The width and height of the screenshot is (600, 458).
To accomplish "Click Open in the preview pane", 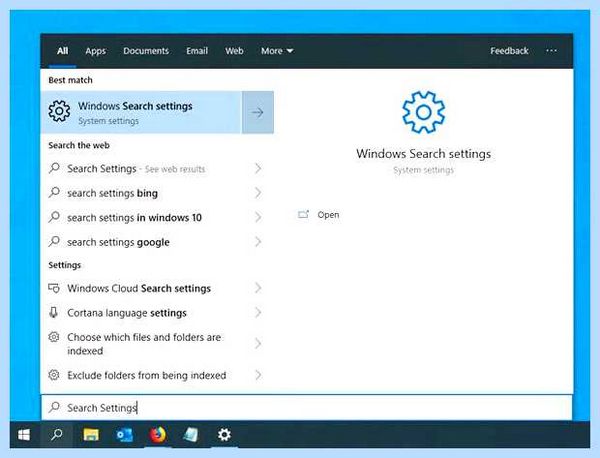I will 328,215.
